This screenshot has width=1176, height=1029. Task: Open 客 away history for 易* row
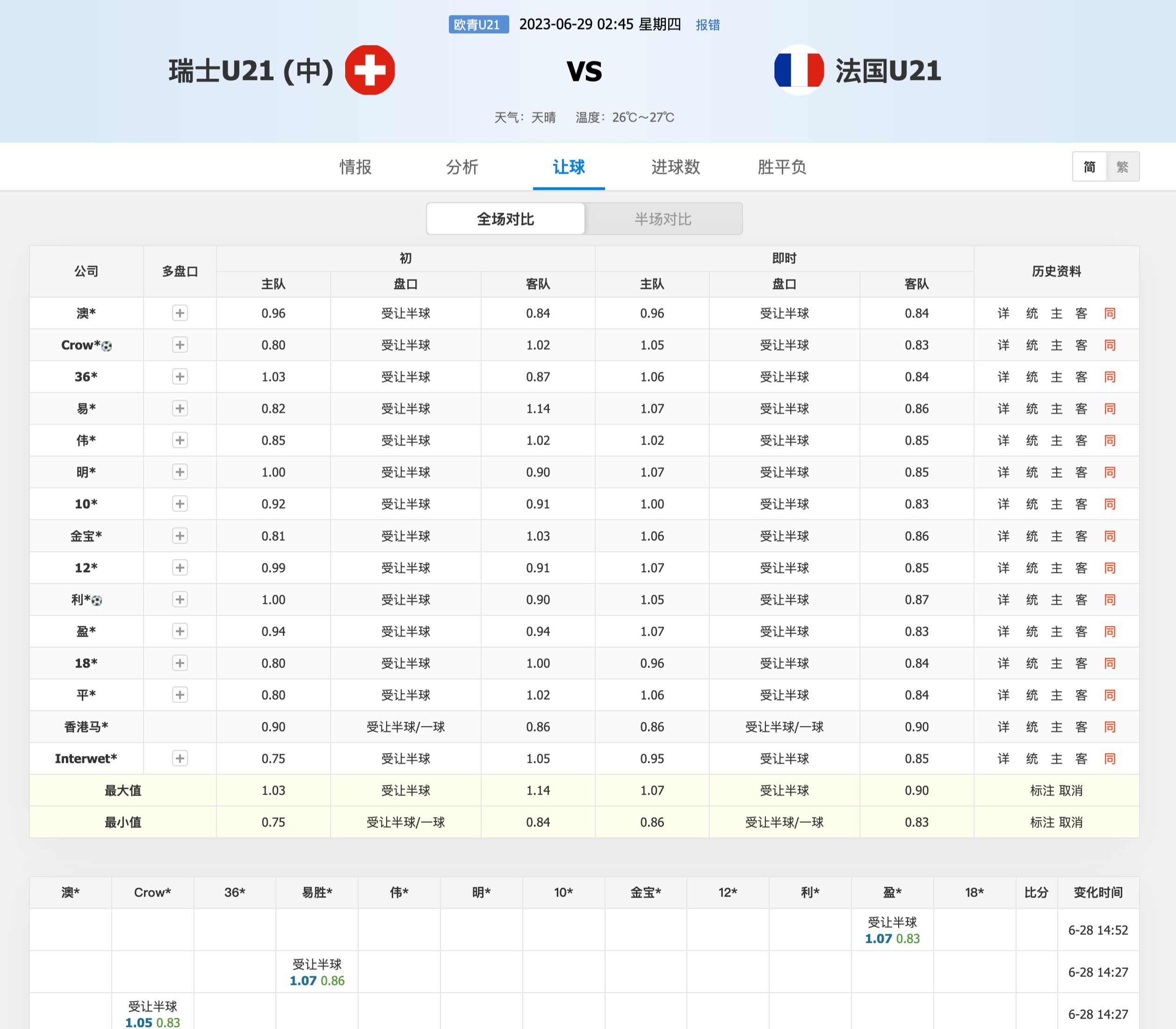[1081, 409]
